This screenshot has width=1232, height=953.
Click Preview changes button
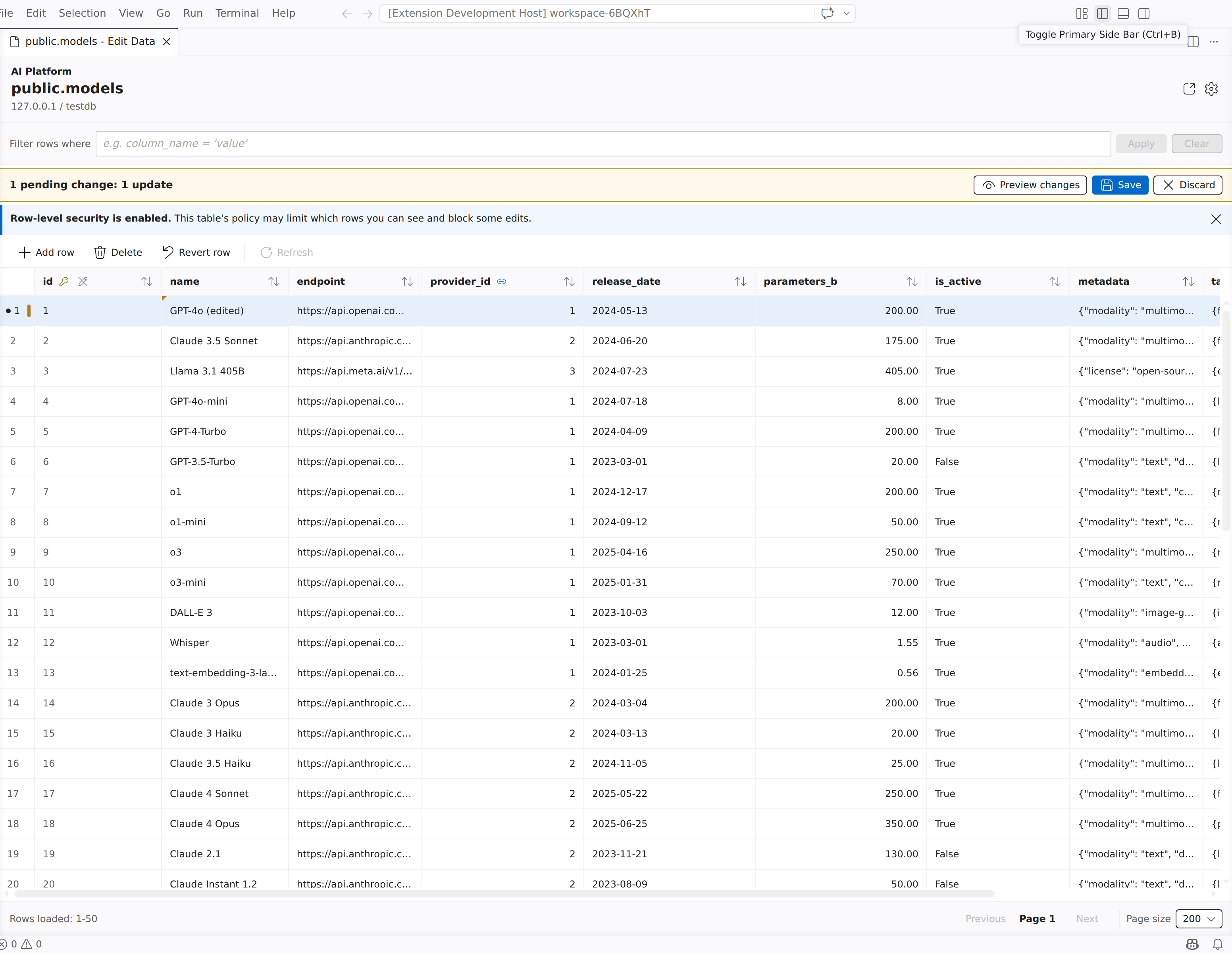1030,185
